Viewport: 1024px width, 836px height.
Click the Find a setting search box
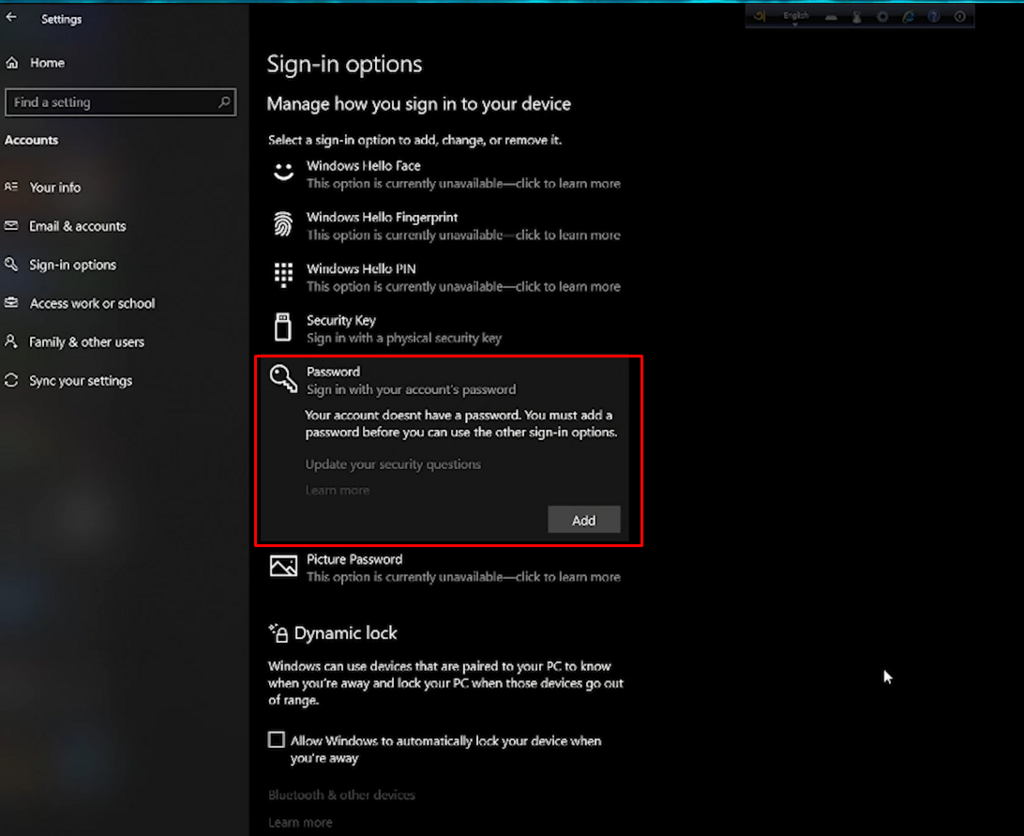click(x=120, y=102)
